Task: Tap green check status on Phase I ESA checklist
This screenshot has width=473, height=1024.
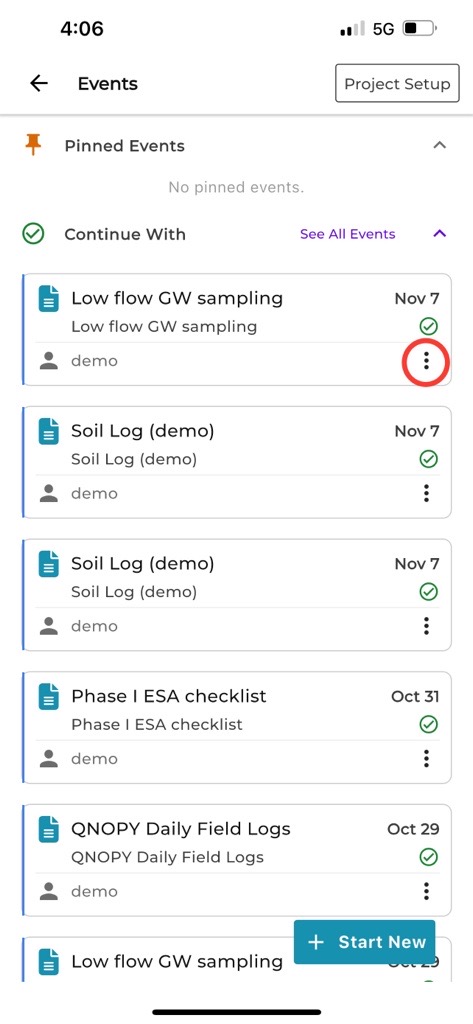Action: 428,724
